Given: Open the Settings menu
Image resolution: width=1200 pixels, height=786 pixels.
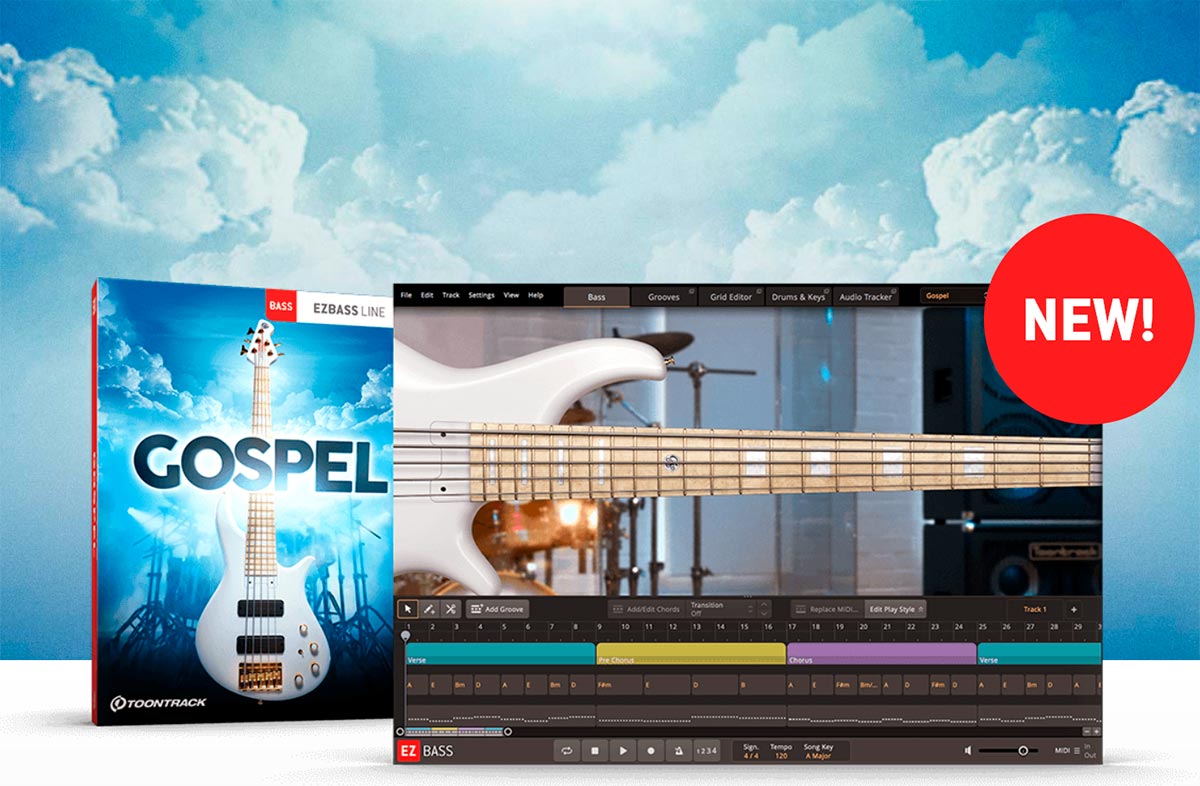Looking at the screenshot, I should [x=481, y=296].
